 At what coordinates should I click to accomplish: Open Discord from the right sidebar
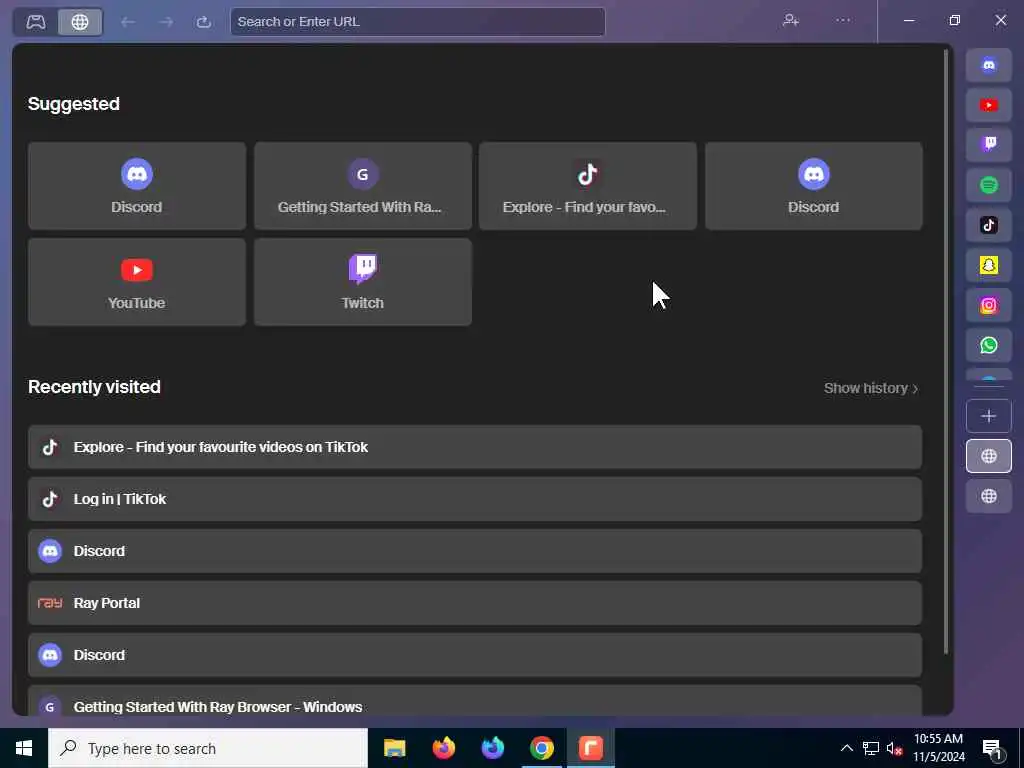(x=989, y=65)
